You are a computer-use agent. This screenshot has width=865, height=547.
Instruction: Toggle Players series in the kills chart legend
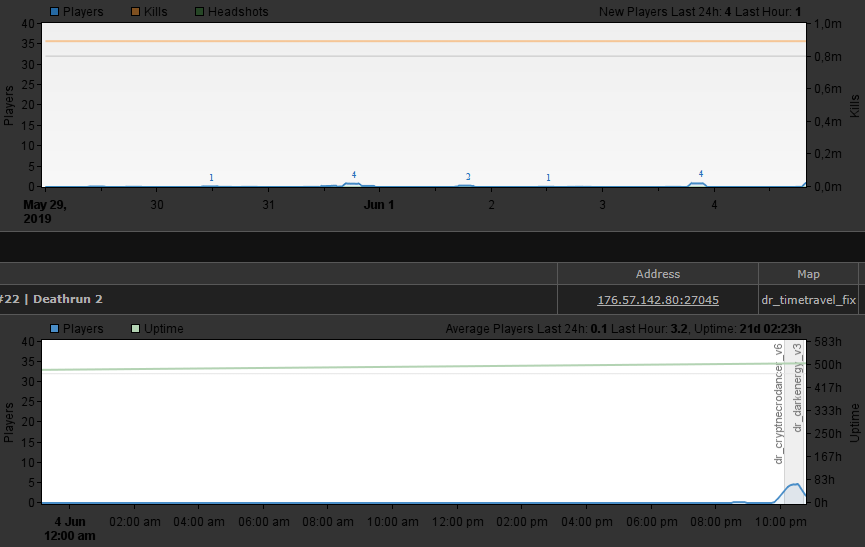[82, 12]
